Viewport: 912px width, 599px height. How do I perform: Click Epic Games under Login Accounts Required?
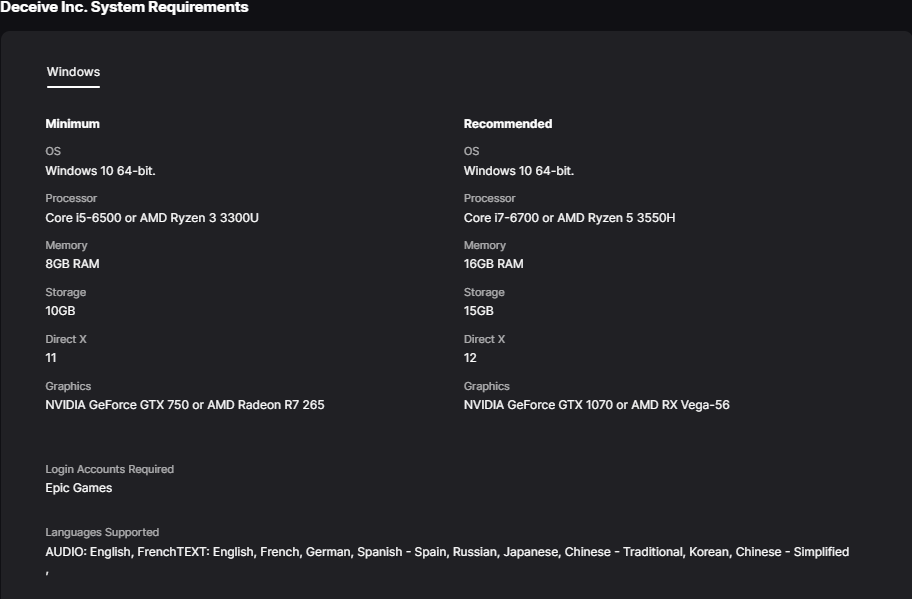point(78,488)
